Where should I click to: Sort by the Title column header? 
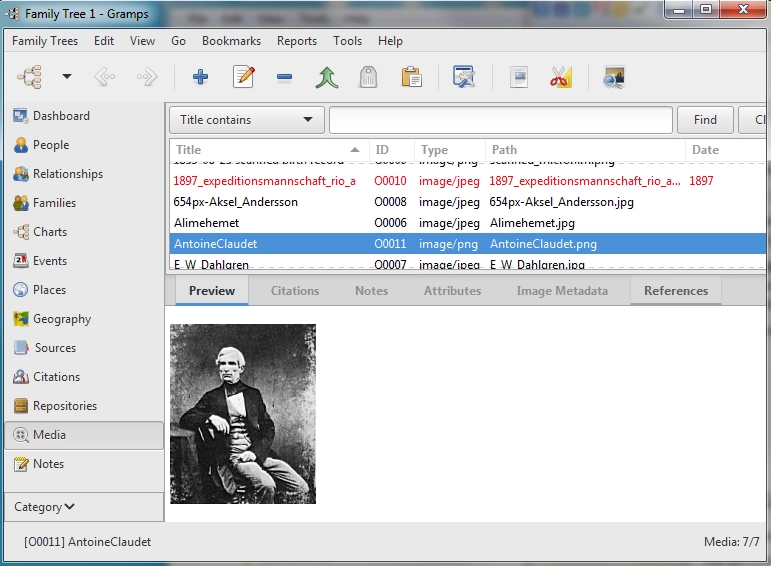(269, 150)
